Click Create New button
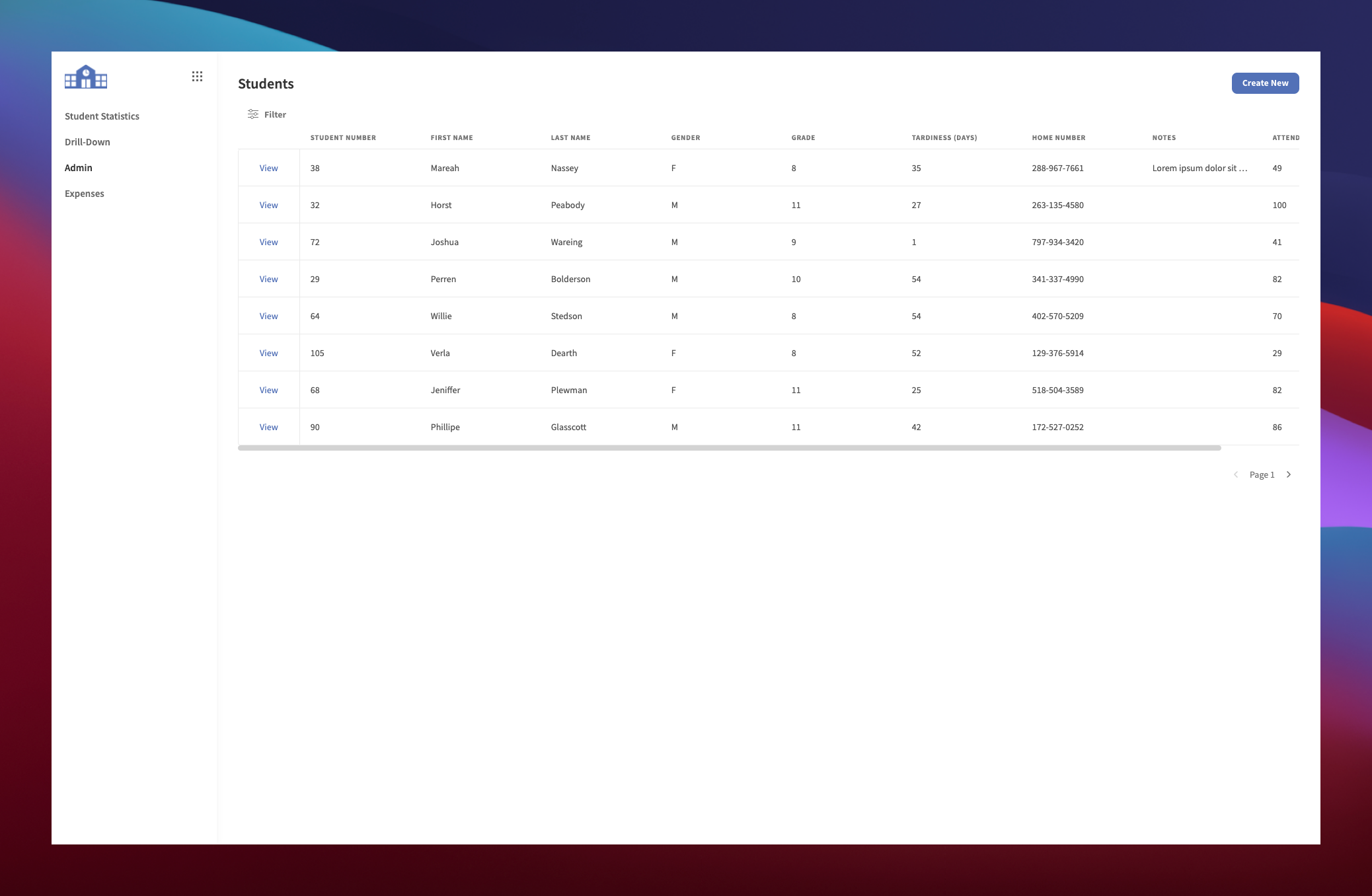Screen dimensions: 1372x896 point(1265,83)
